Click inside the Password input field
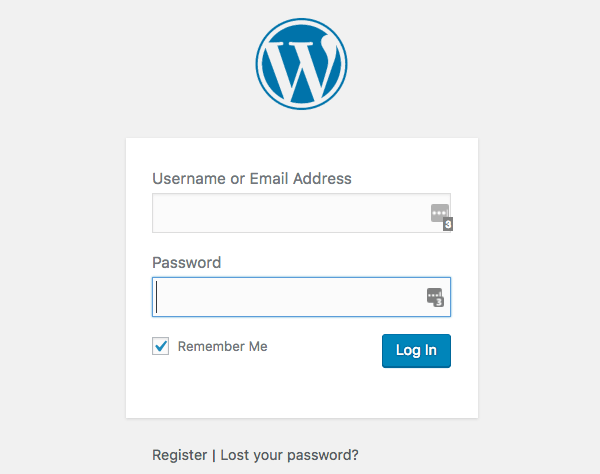 tap(290, 297)
